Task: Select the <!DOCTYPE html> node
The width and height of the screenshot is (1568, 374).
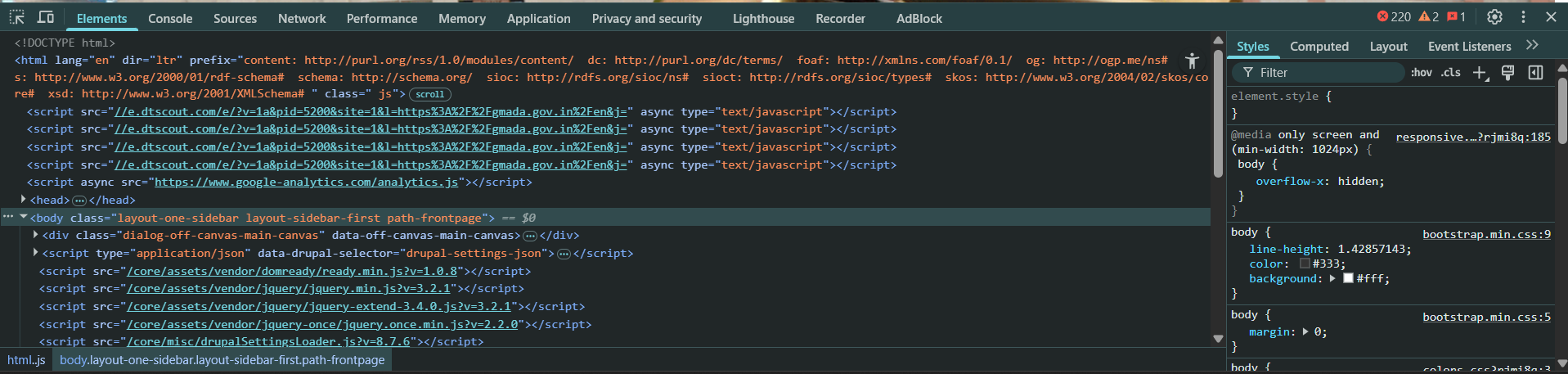Action: coord(65,43)
